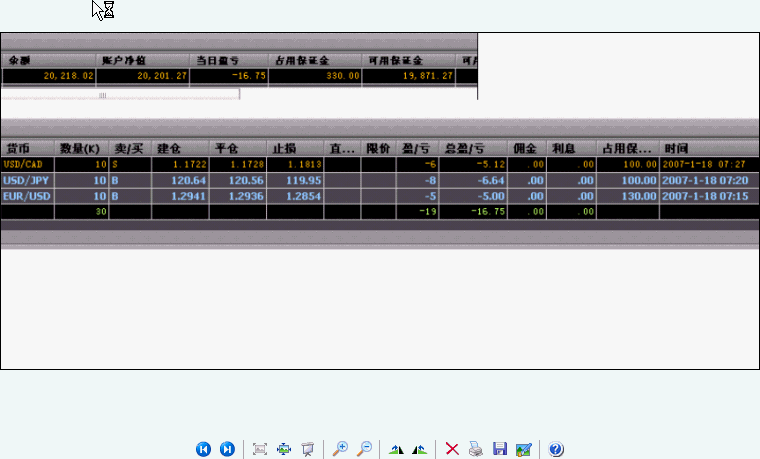Click the 盈/亏 column header
Image resolution: width=760 pixels, height=459 pixels.
(415, 148)
